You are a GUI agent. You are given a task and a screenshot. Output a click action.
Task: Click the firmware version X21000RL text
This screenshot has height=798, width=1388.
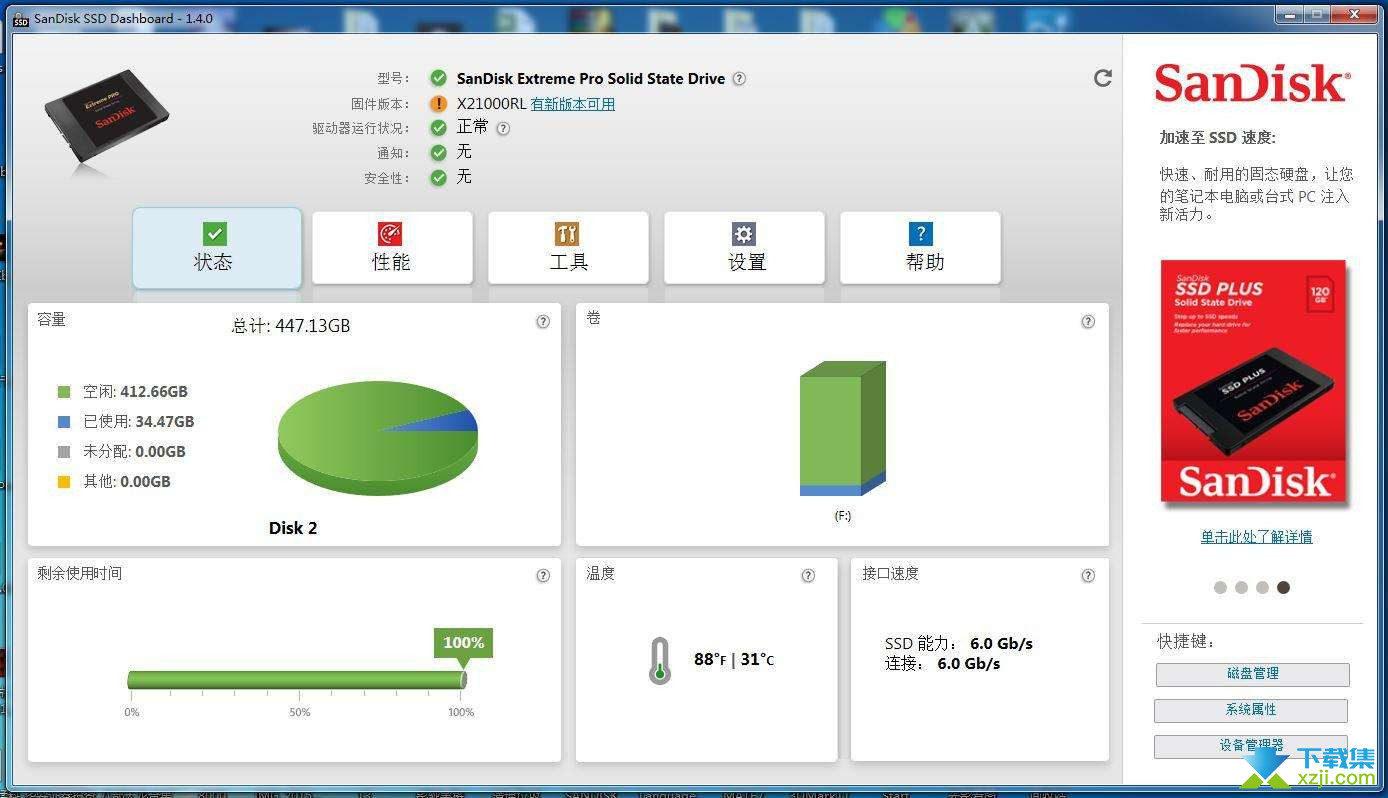point(491,104)
